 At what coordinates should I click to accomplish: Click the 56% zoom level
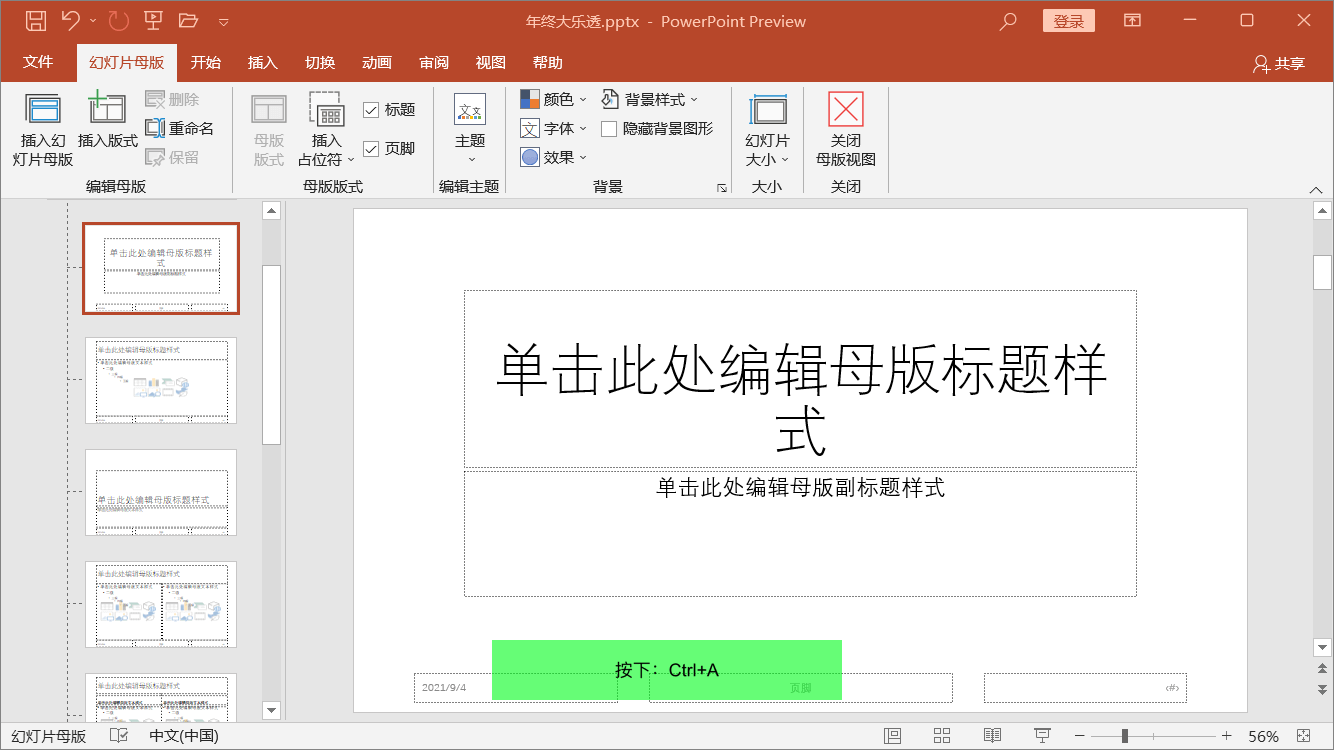(x=1263, y=736)
